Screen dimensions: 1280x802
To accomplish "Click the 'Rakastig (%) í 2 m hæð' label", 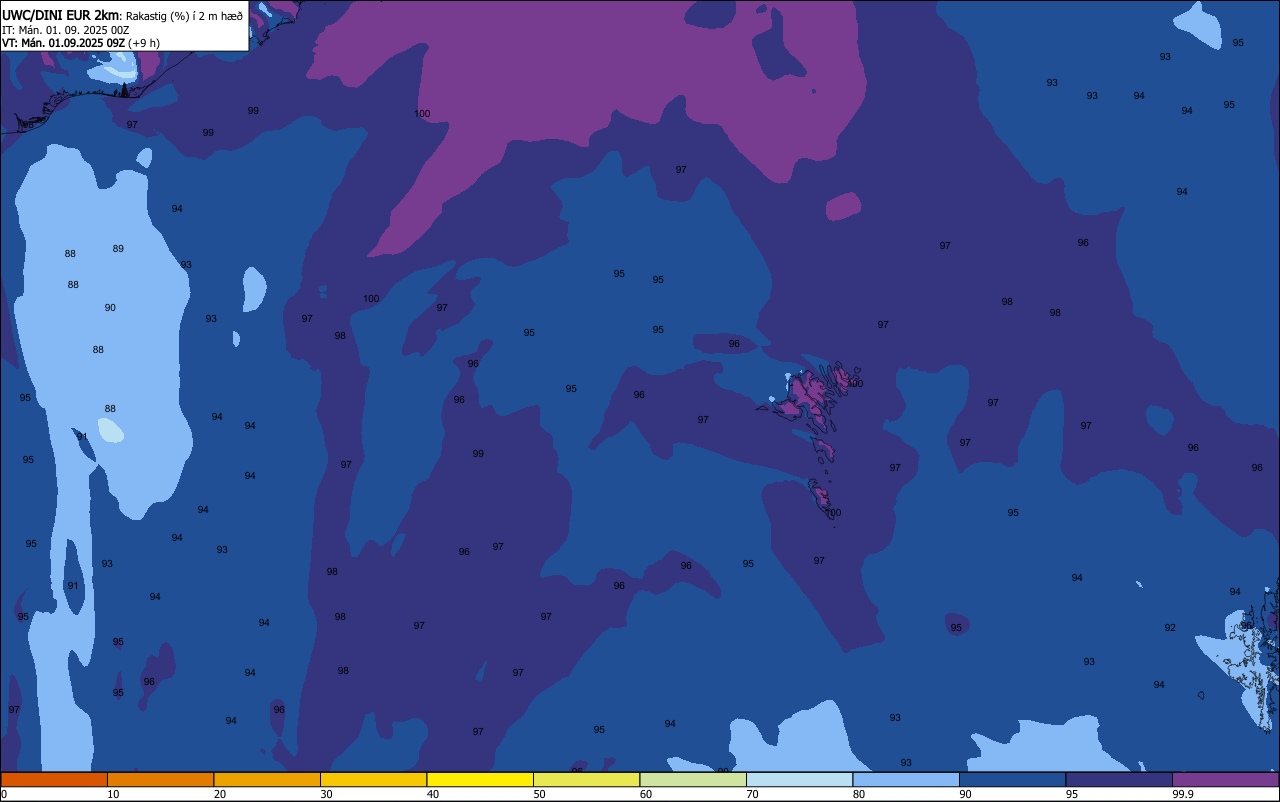I will [x=184, y=15].
